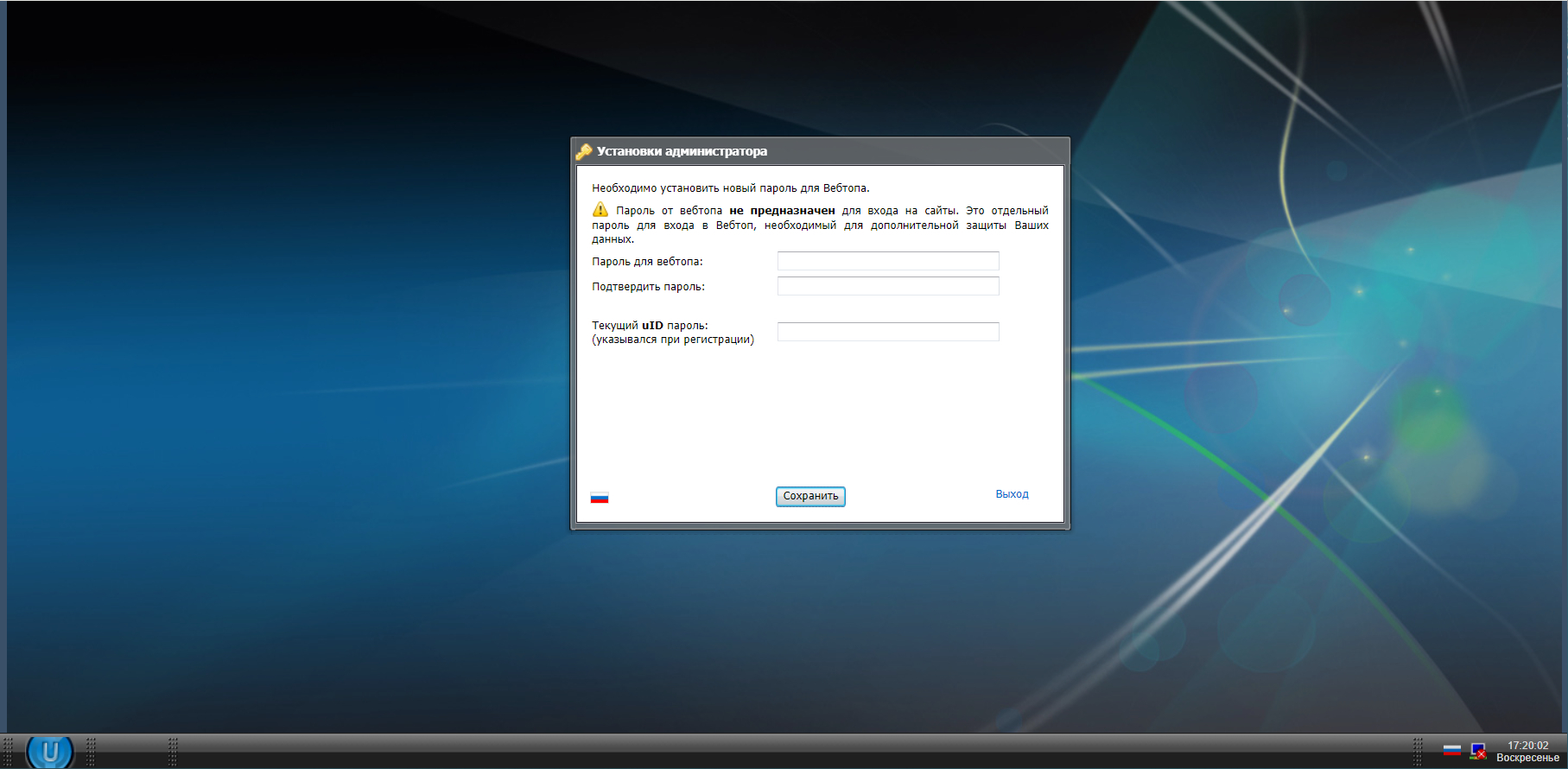Screen dimensions: 1568x769
Task: Click the Воскресенье day label in the taskbar
Action: coord(1527,758)
